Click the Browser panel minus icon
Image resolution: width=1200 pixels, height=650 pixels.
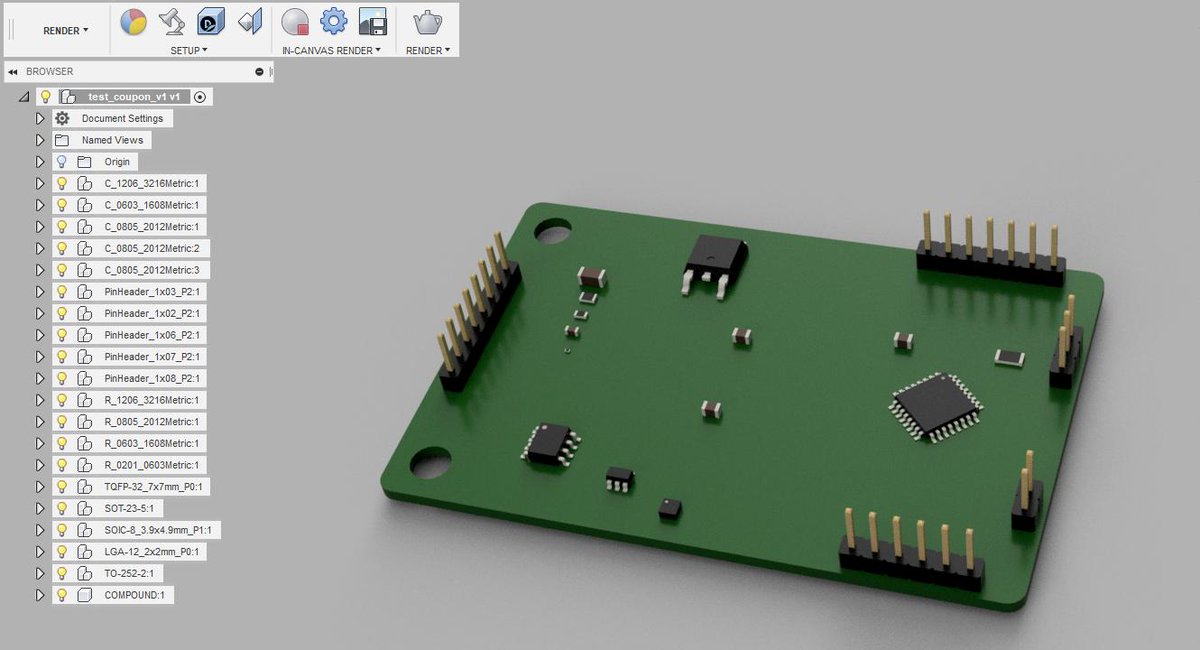259,72
